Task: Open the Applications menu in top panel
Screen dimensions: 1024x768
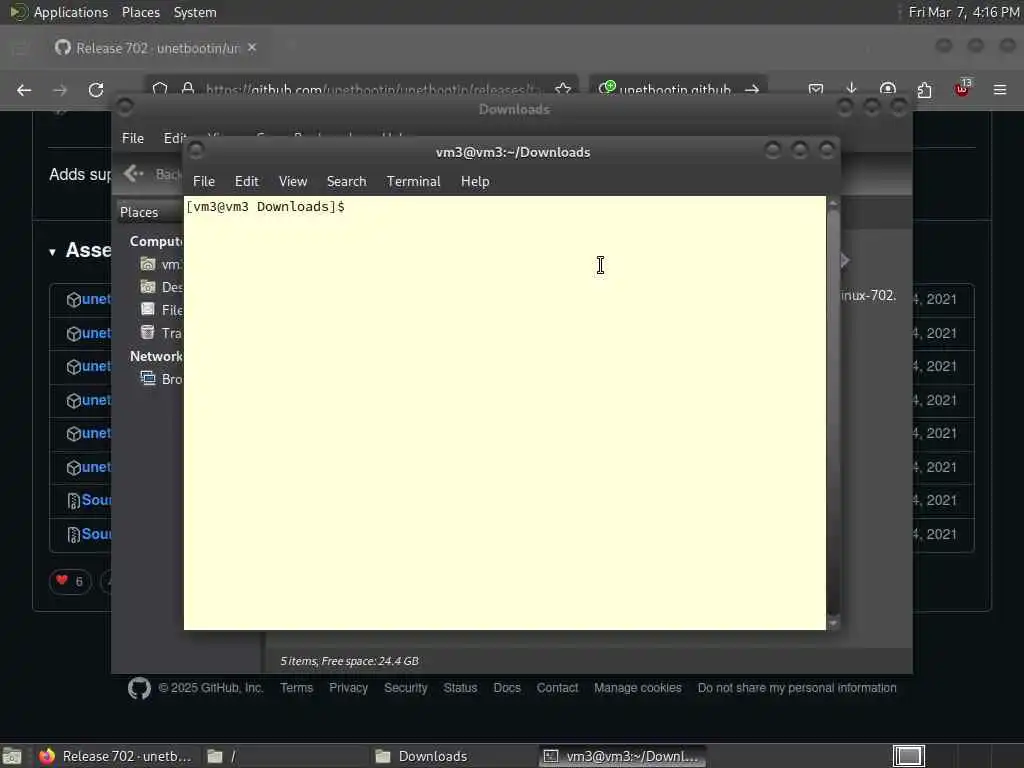Action: 71,12
